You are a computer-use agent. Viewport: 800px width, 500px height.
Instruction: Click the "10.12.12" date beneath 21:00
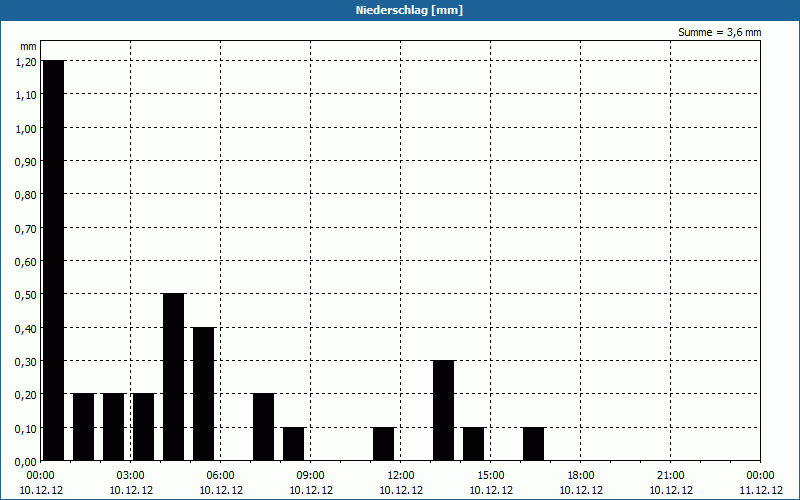(670, 490)
